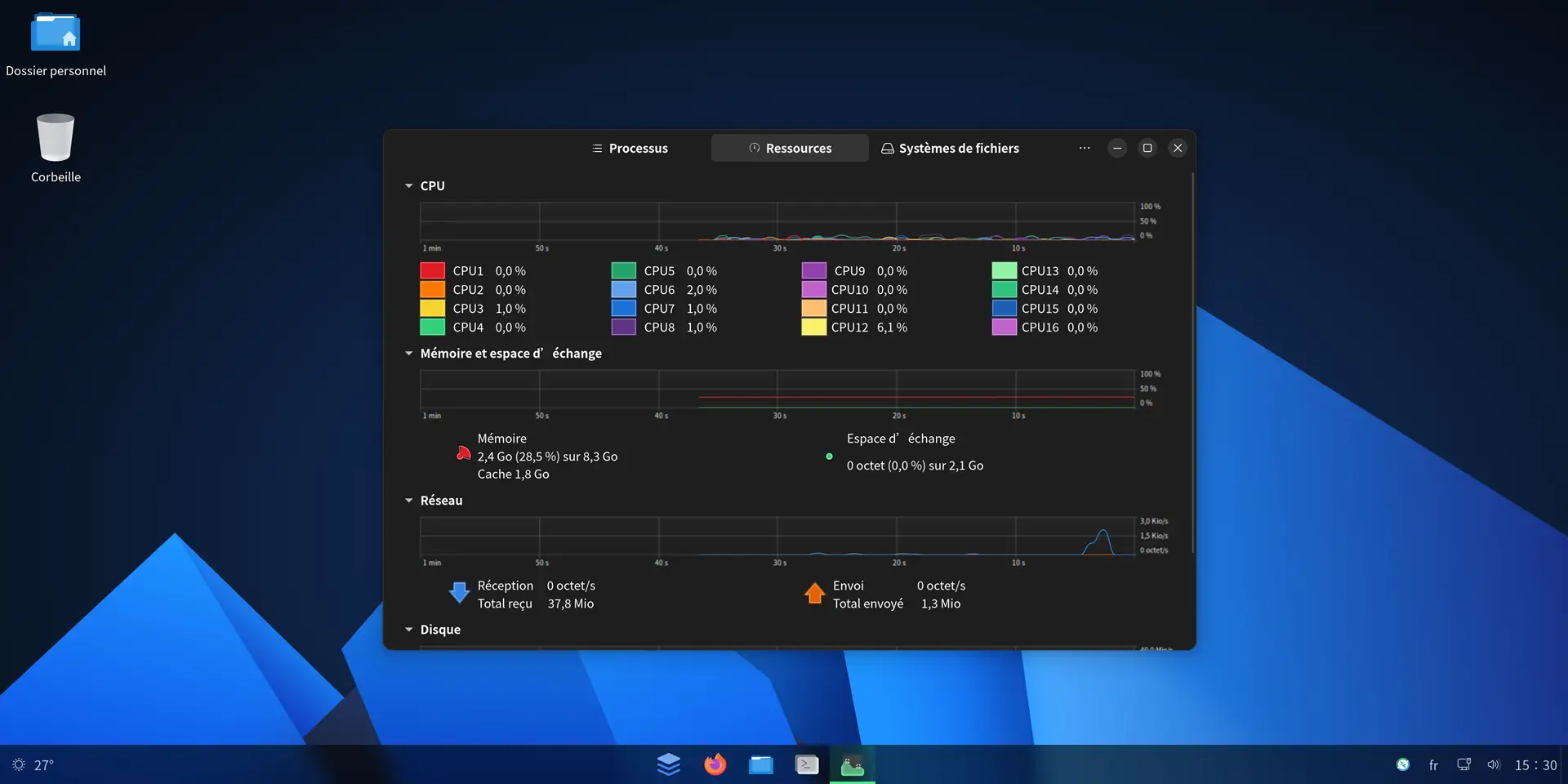Click the CPU6 2,0 % value
The height and width of the screenshot is (784, 1568).
pos(702,290)
